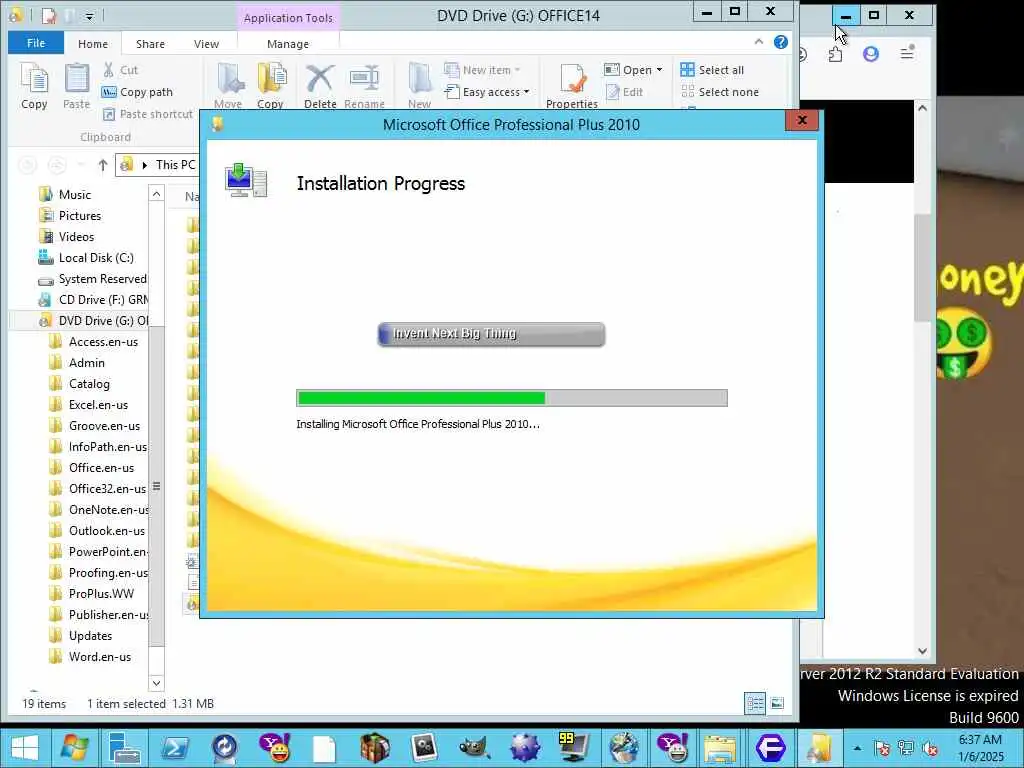Open the browser hamburger menu
This screenshot has height=768, width=1024.
tap(907, 53)
